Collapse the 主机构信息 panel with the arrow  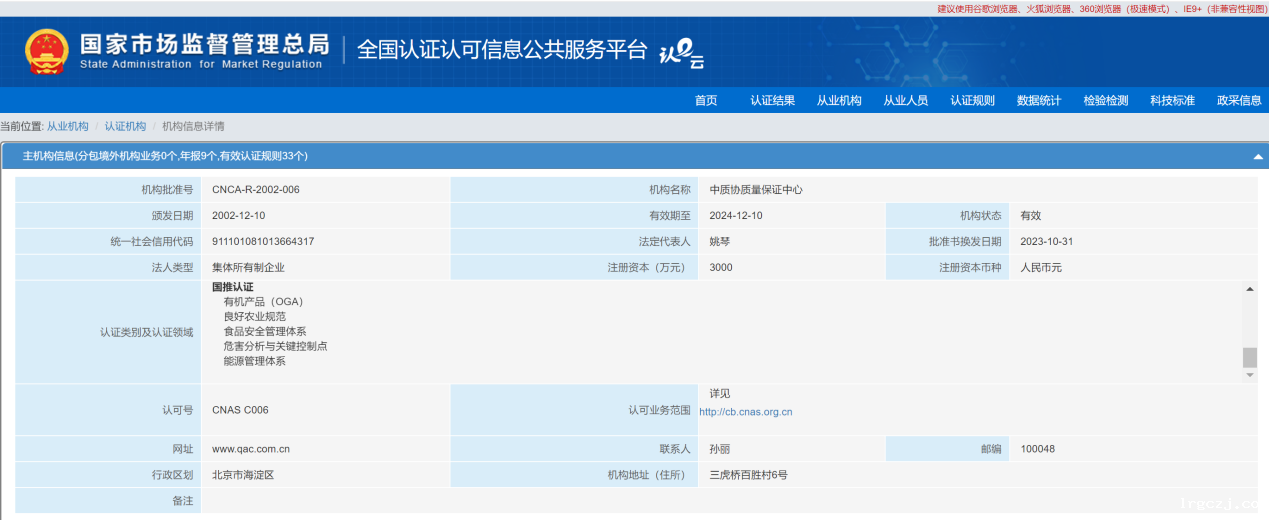coord(1257,157)
